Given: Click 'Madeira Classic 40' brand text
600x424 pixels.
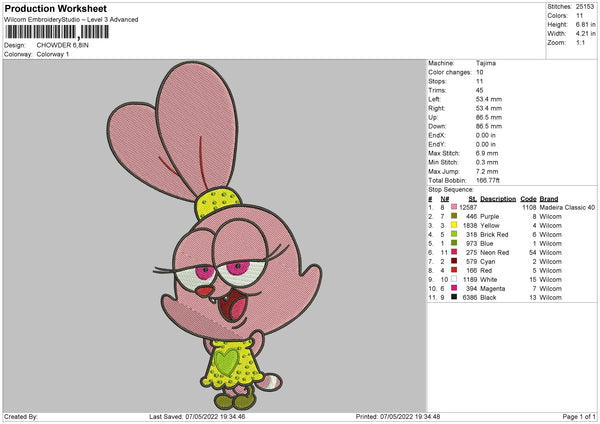Looking at the screenshot, I should [567, 207].
